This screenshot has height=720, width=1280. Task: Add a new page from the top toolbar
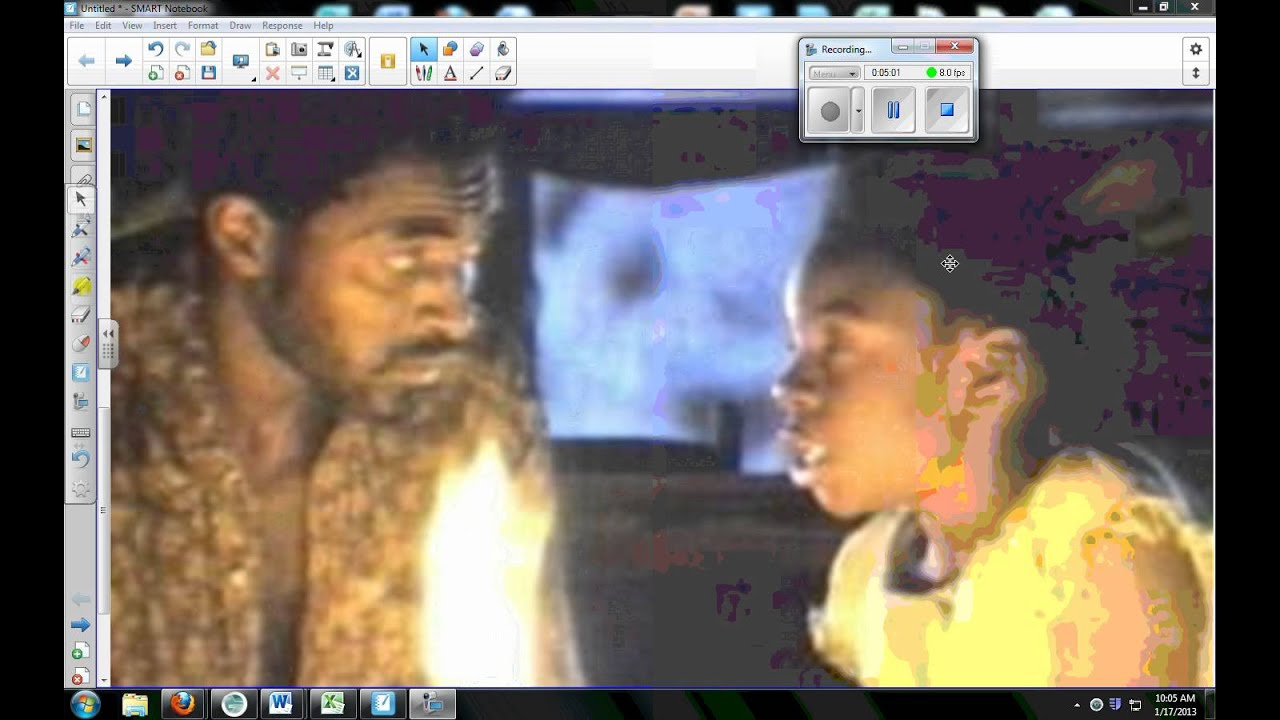pyautogui.click(x=155, y=73)
